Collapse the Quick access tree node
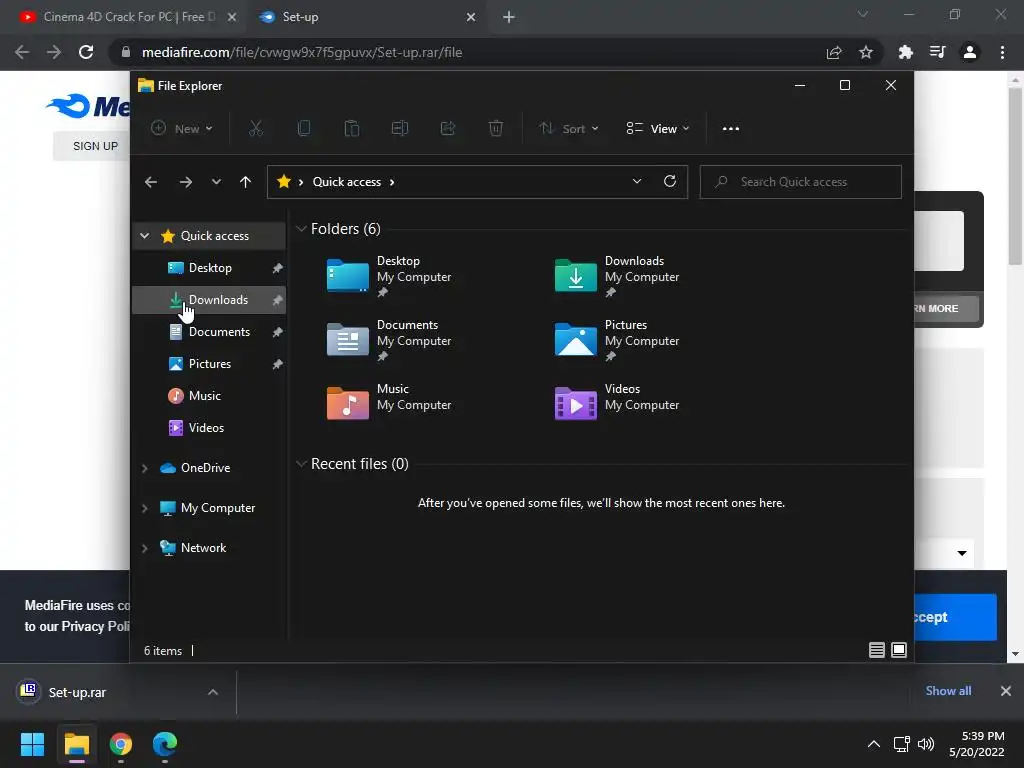Viewport: 1024px width, 768px height. 144,236
